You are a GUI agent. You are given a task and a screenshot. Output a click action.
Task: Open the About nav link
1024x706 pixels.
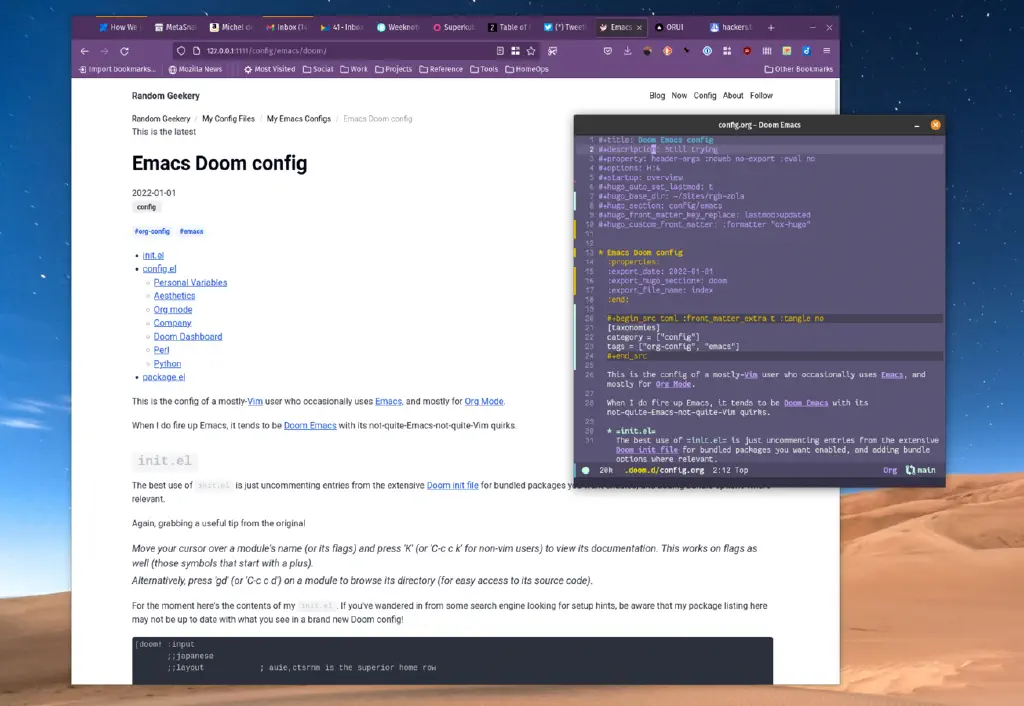point(733,95)
